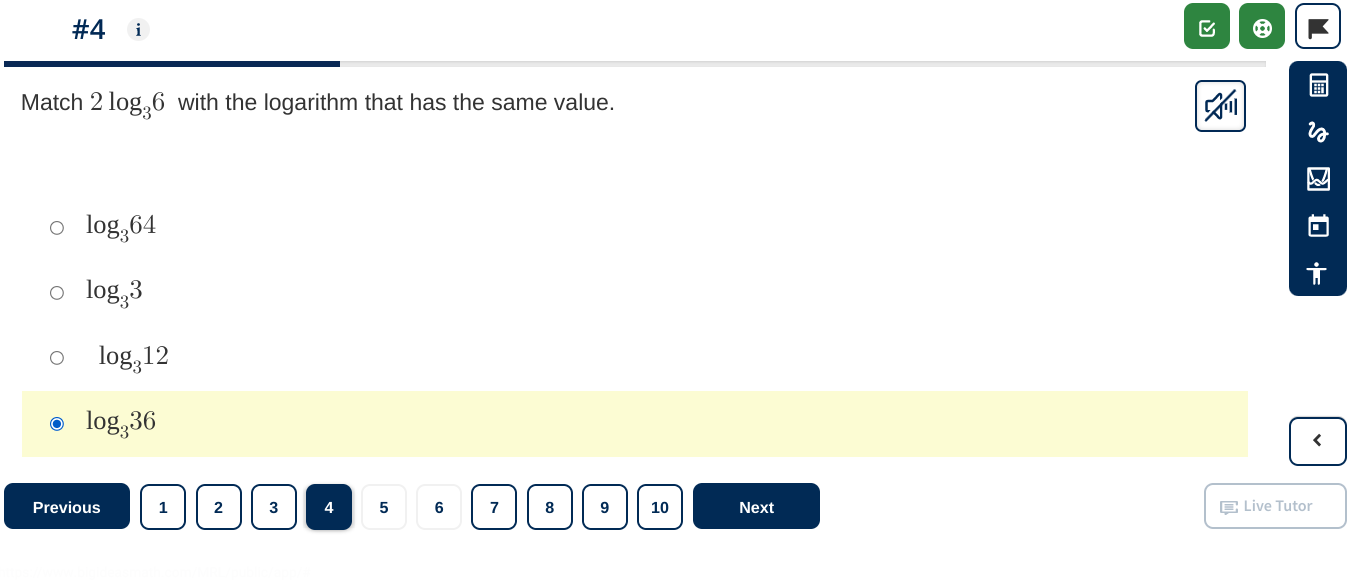Viewport: 1358px width, 585px height.
Task: Open the accessibility options
Action: 1318,273
